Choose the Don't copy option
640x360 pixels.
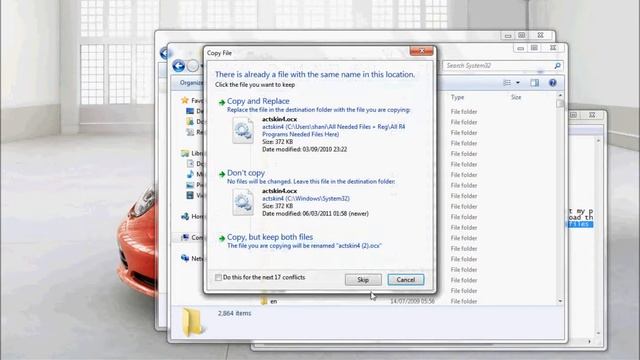(246, 173)
